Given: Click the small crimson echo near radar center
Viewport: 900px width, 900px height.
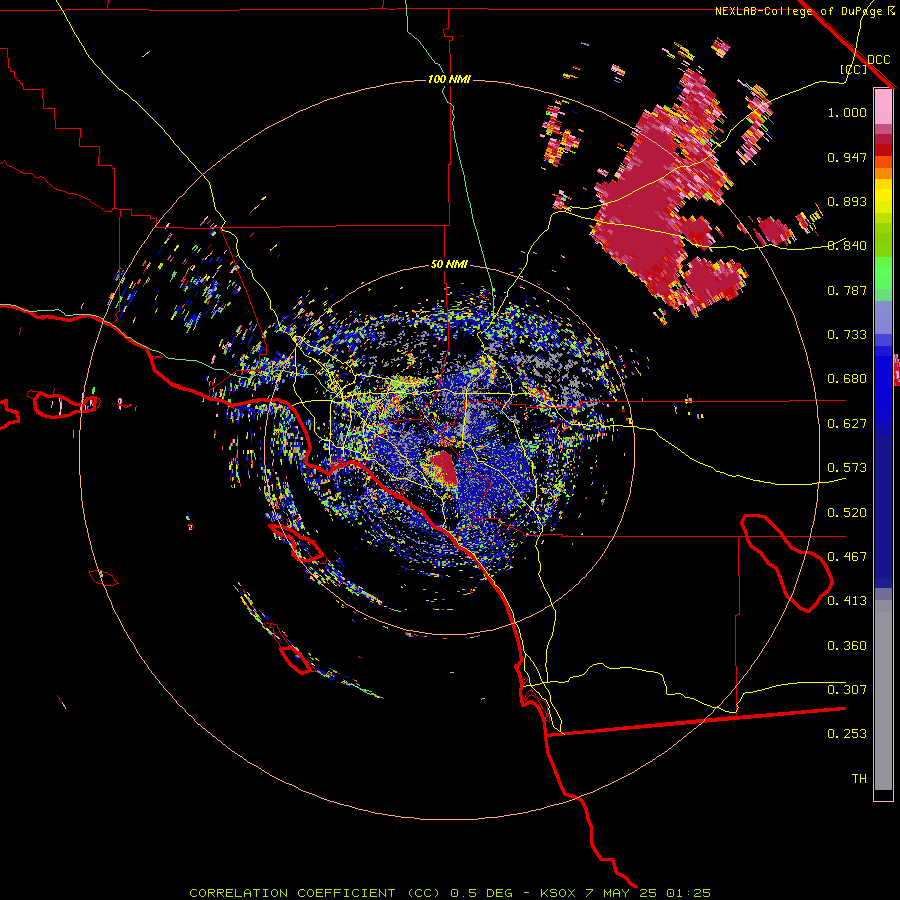Looking at the screenshot, I should 444,466.
